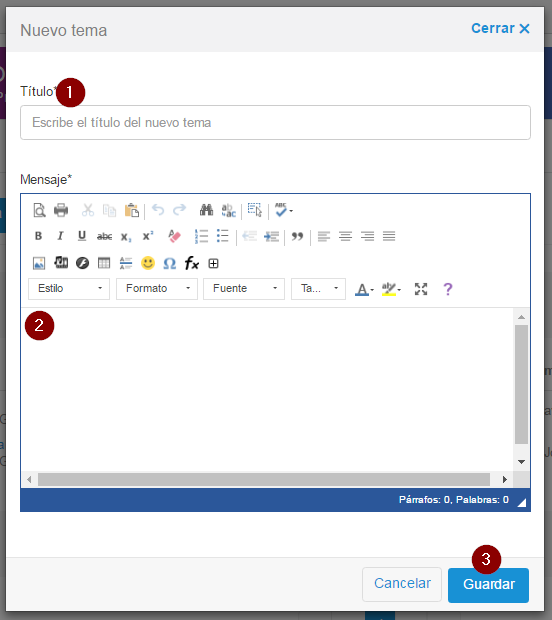Open the background highlight color picker

tap(391, 289)
